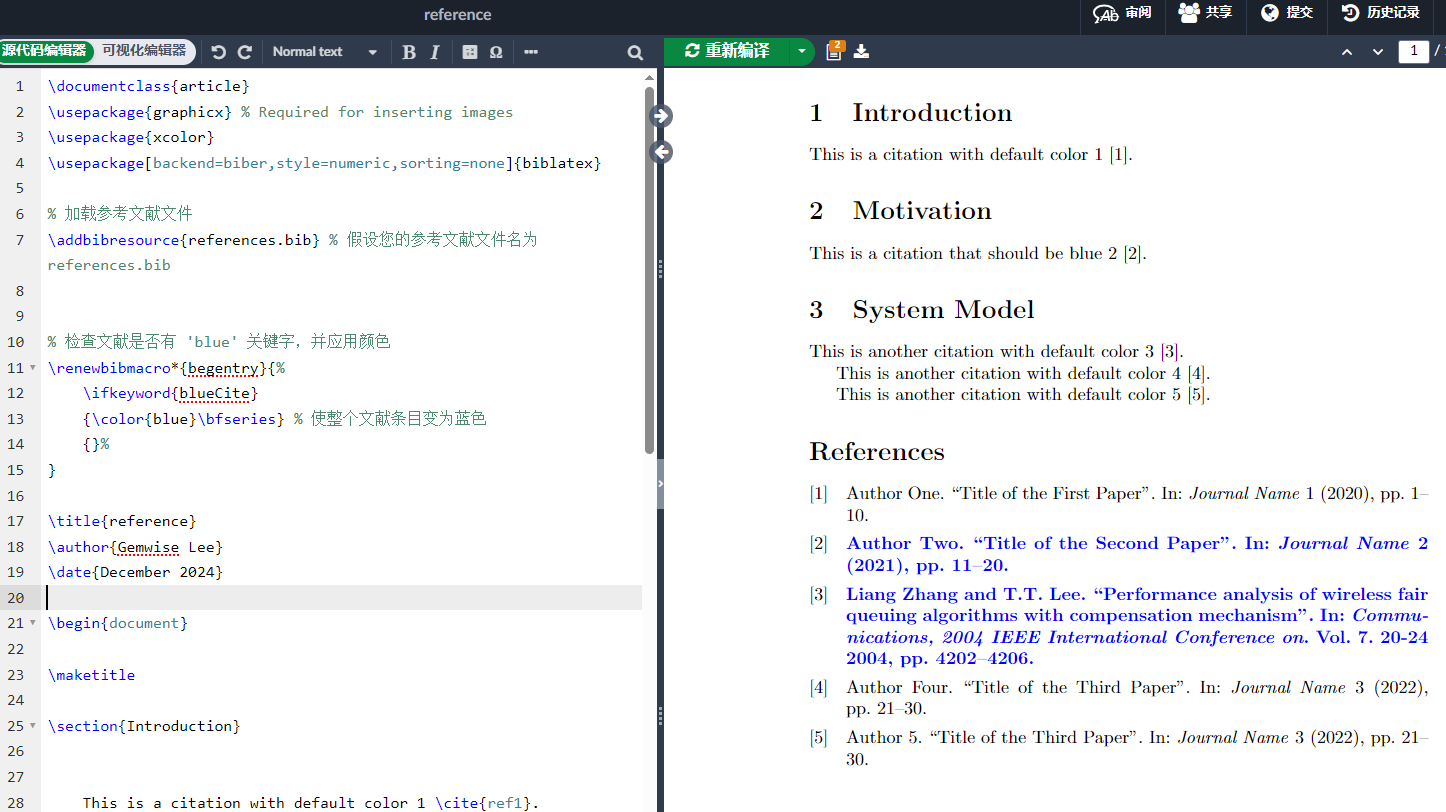This screenshot has height=812, width=1446.
Task: Click the '3 System Model' heading in PDF
Action: 922,310
